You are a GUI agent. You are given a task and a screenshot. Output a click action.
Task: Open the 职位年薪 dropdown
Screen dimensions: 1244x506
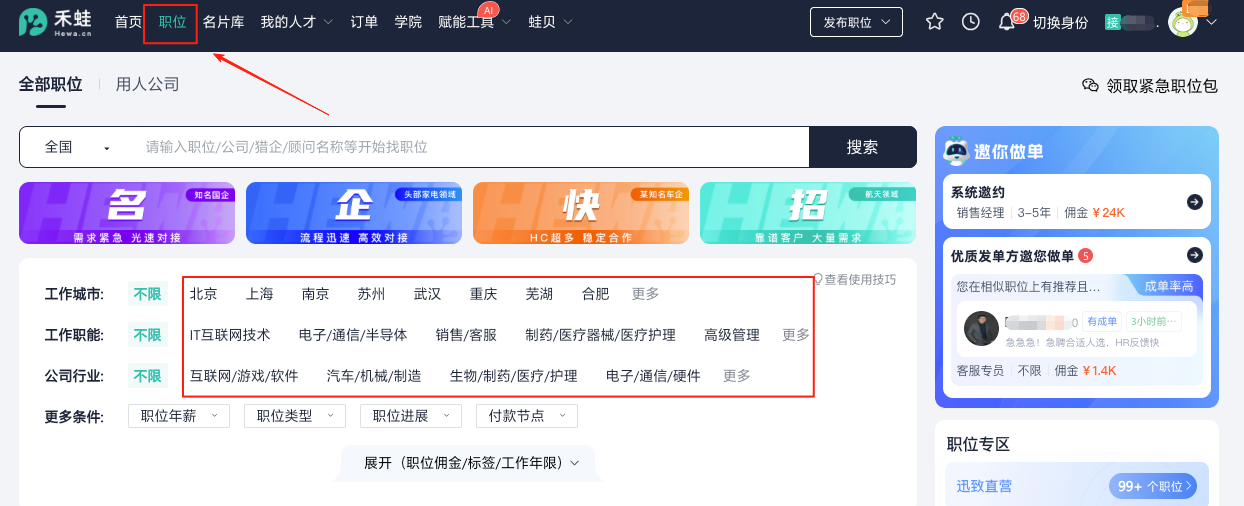(179, 416)
